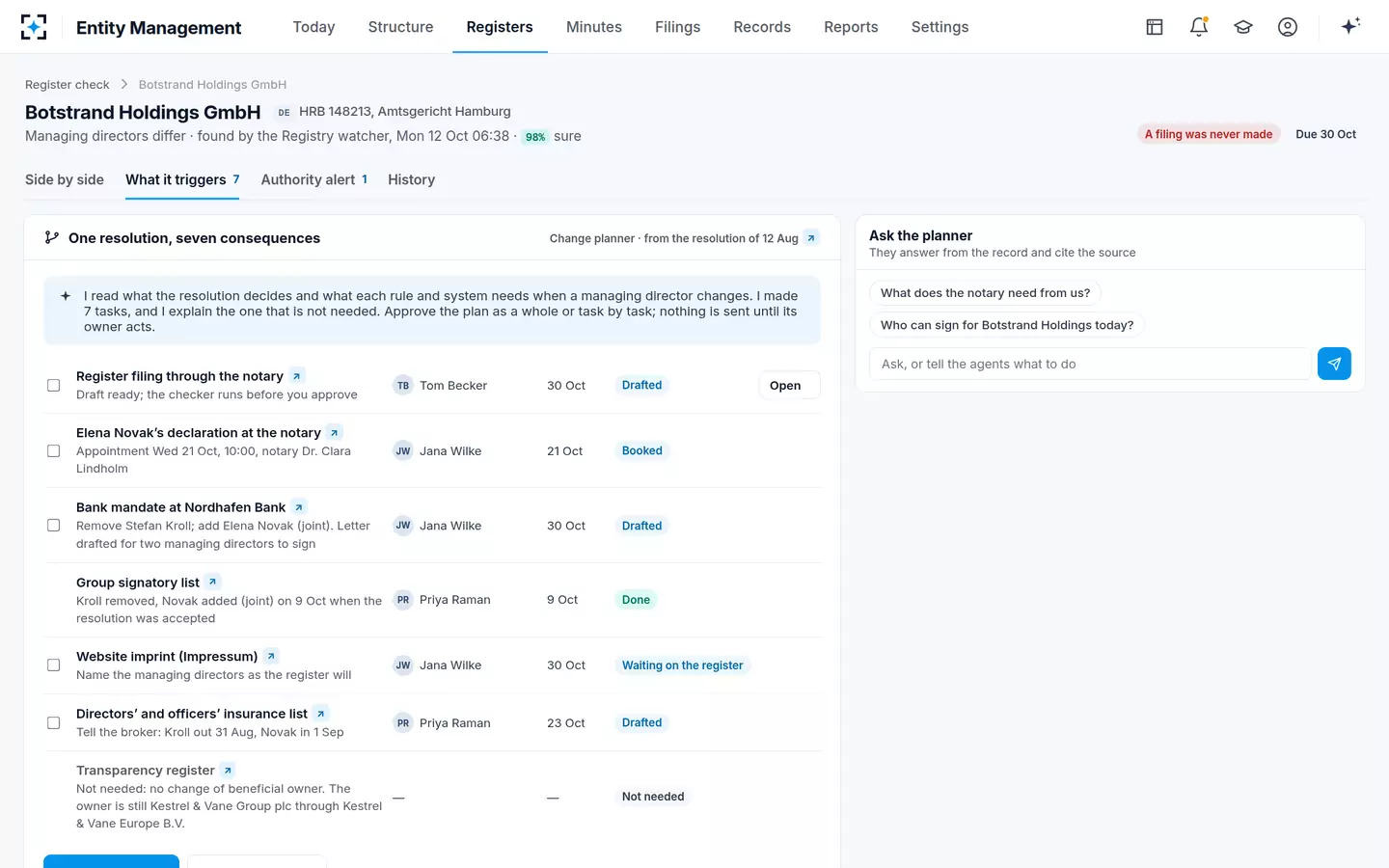Tick the Elena Novak's declaration checkbox
1389x868 pixels.
pos(54,451)
